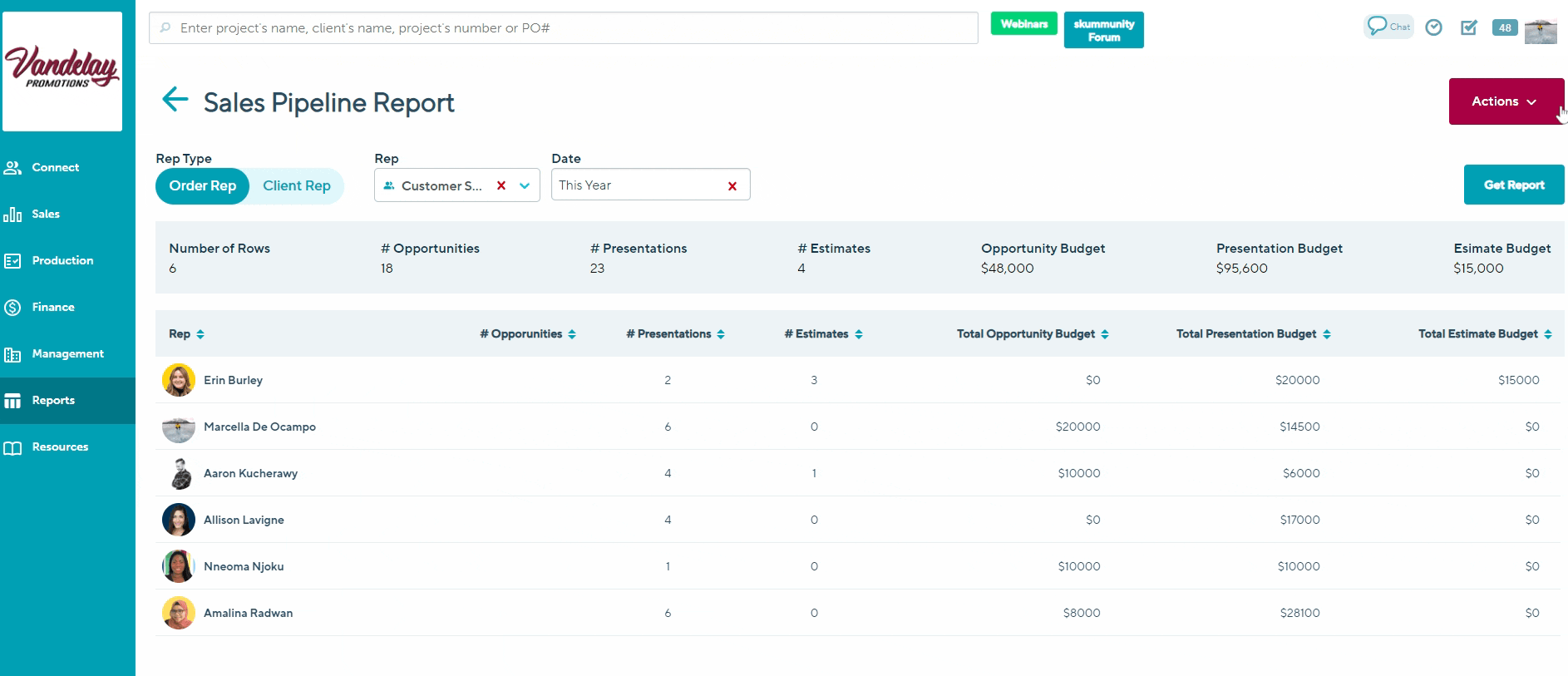Click the user profile avatar in header

pos(1541,31)
